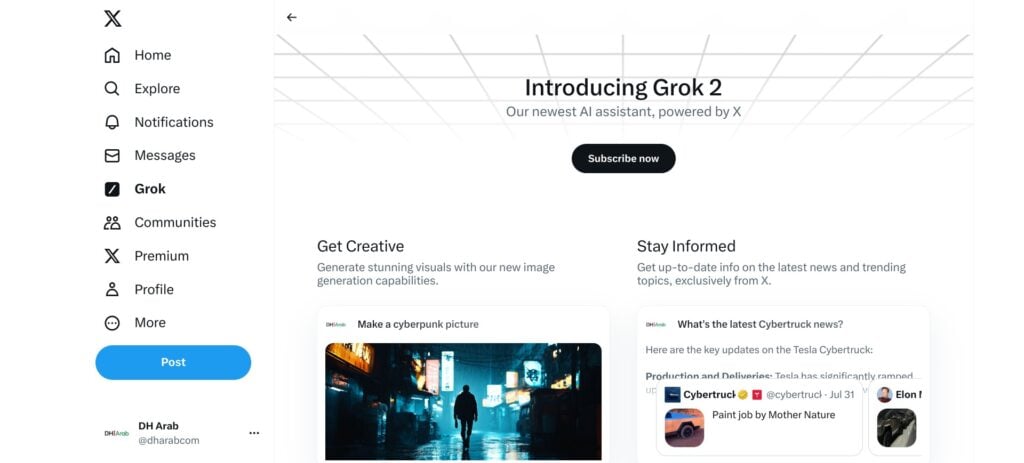Expand the More circle menu
Viewport: 1024px width, 463px height.
click(x=112, y=323)
